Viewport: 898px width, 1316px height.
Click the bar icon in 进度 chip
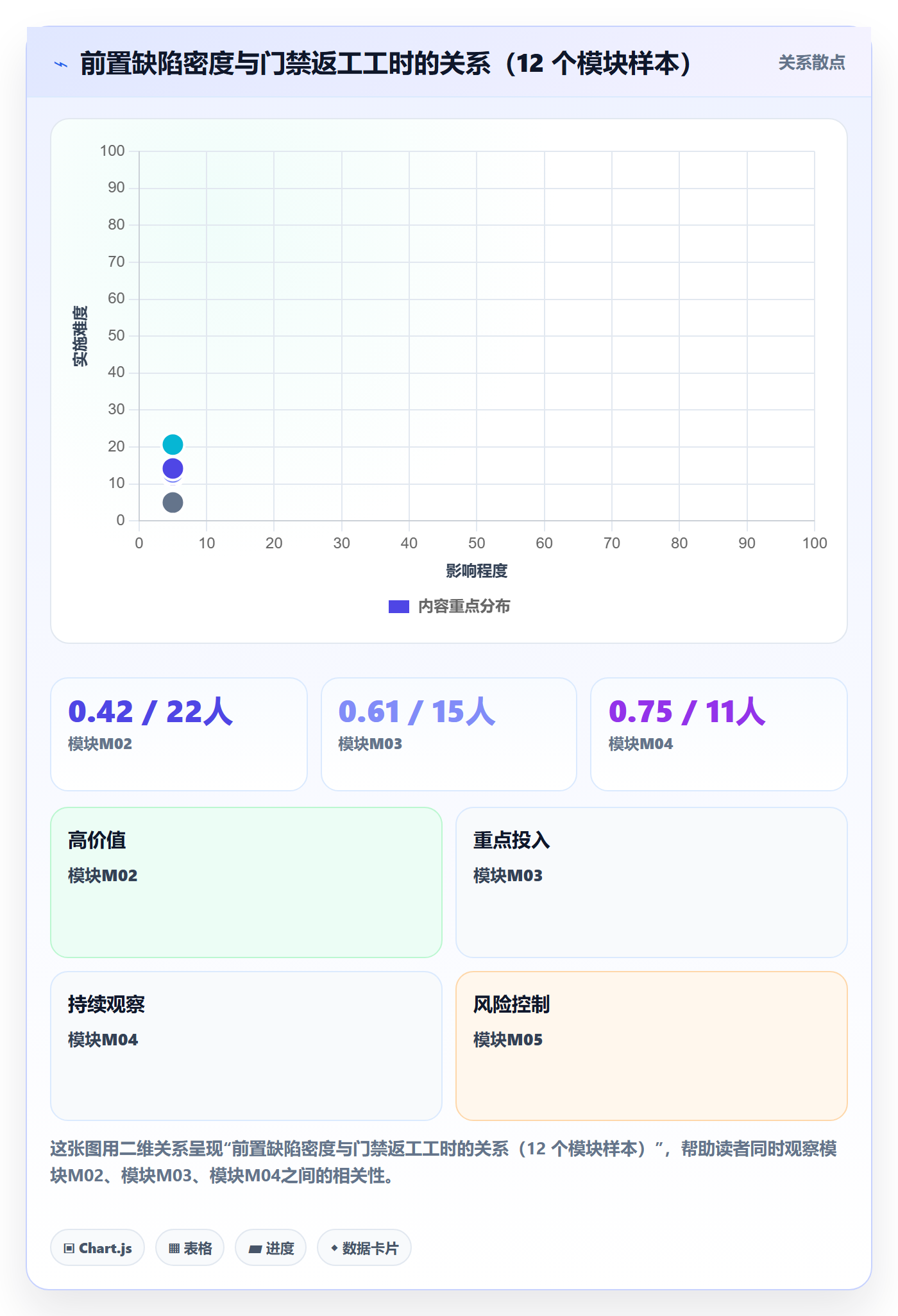(x=255, y=1249)
